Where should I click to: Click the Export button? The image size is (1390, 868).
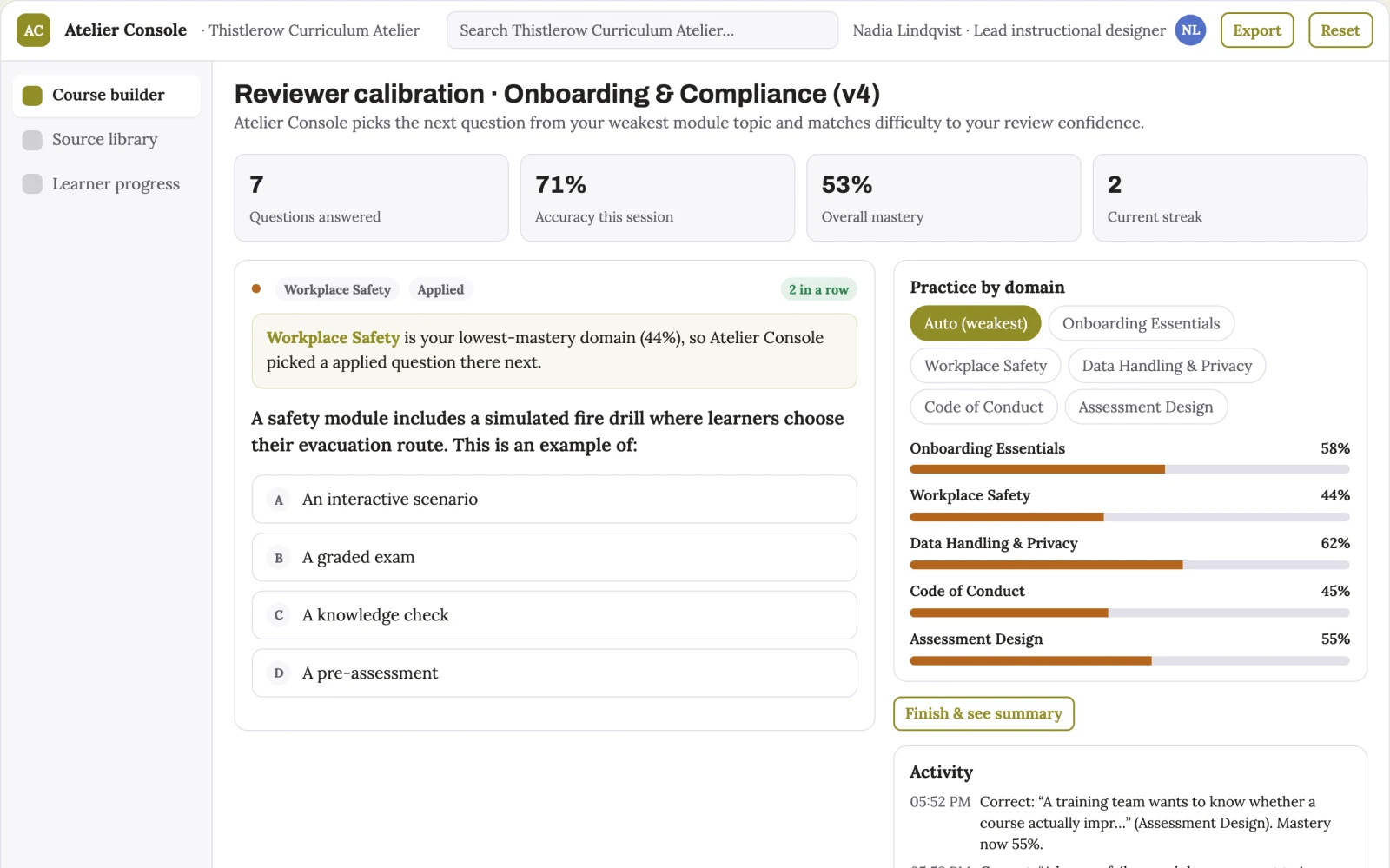(1257, 30)
